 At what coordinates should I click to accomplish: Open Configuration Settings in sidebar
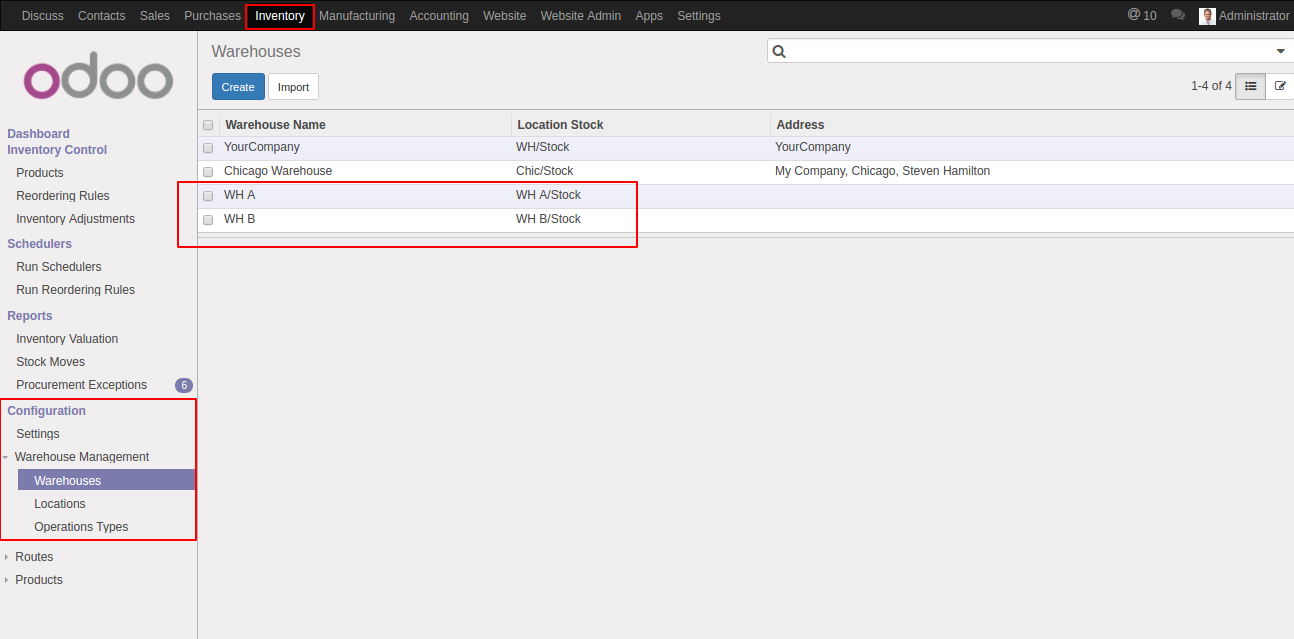pyautogui.click(x=38, y=434)
